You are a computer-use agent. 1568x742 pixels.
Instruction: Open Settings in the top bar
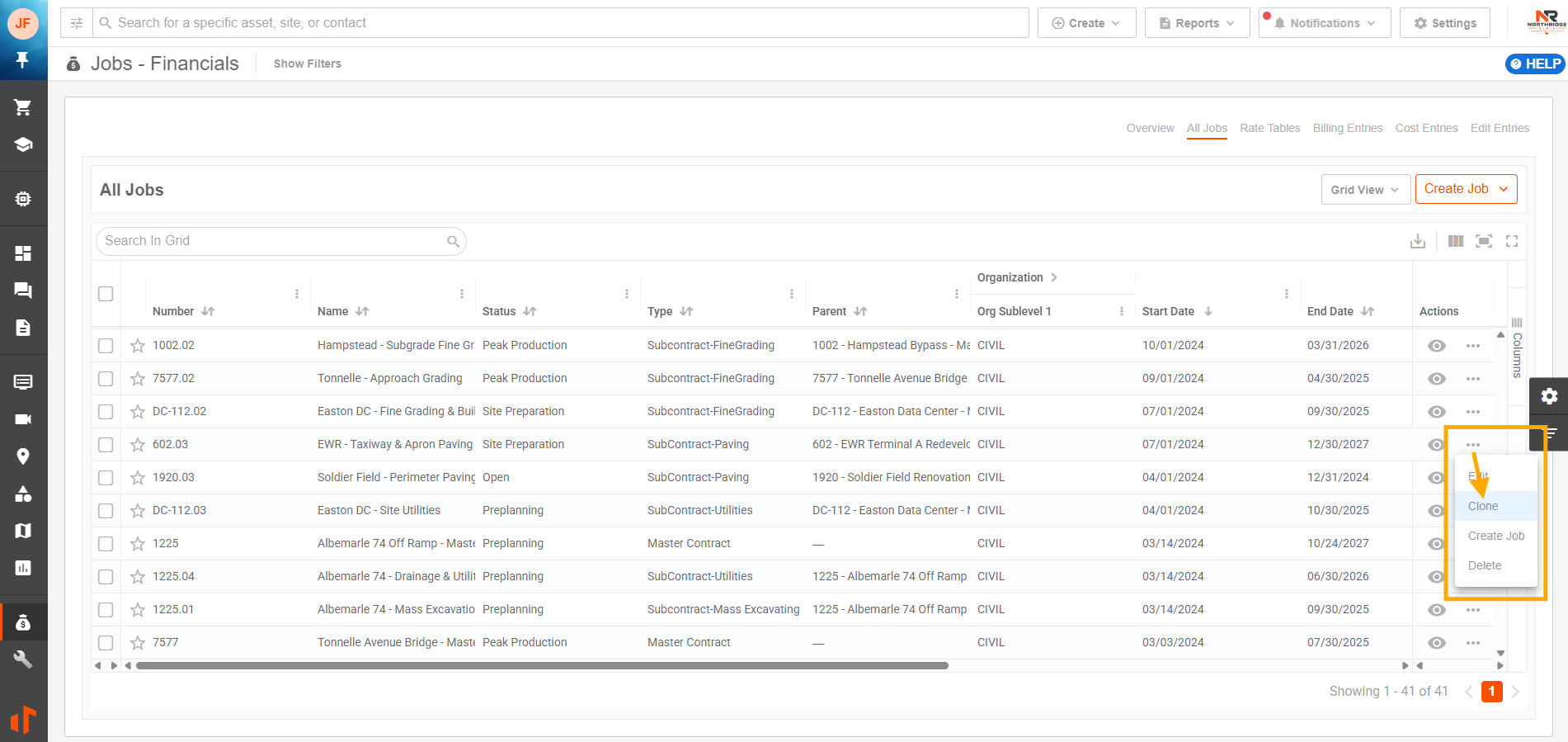[x=1444, y=23]
